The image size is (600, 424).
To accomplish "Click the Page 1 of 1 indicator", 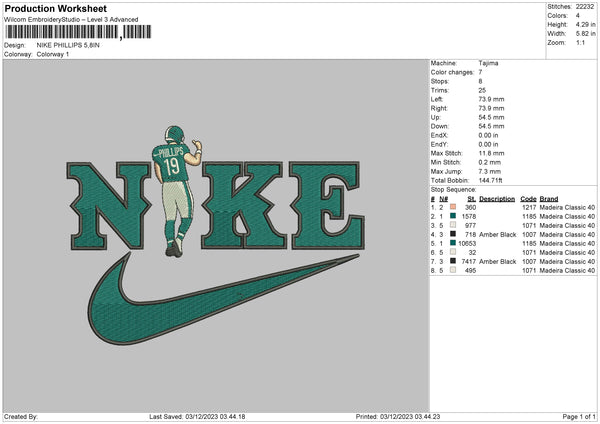I will [576, 416].
